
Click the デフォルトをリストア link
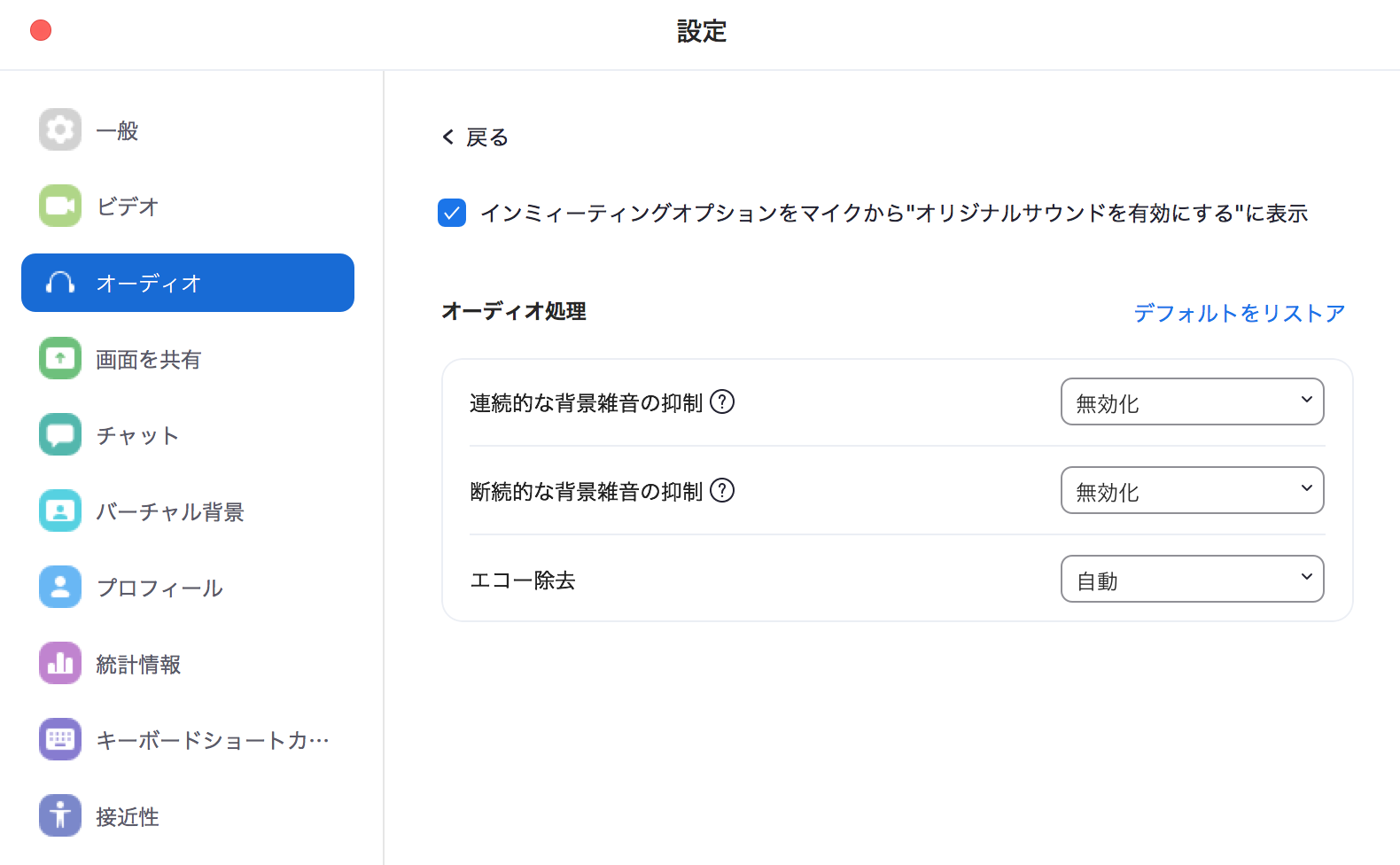coord(1239,313)
